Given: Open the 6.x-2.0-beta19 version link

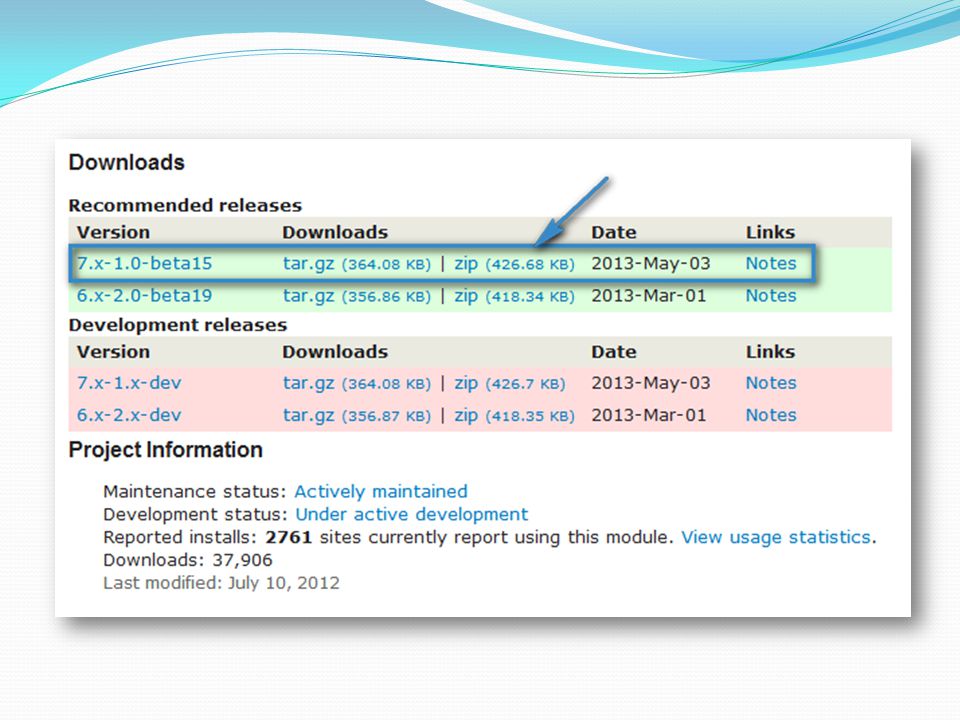Looking at the screenshot, I should [x=144, y=296].
